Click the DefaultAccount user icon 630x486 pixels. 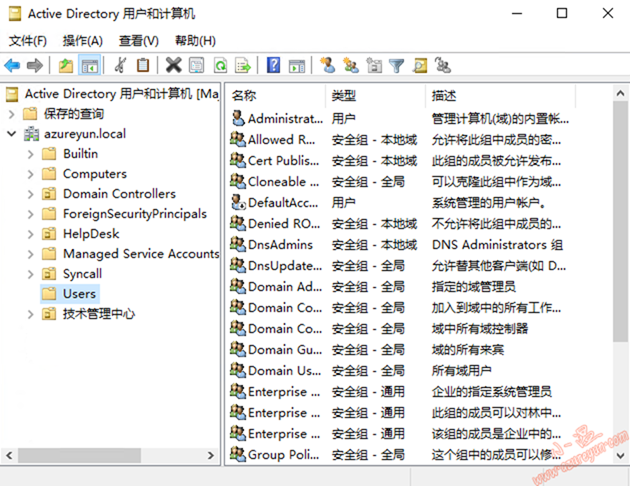pyautogui.click(x=238, y=202)
